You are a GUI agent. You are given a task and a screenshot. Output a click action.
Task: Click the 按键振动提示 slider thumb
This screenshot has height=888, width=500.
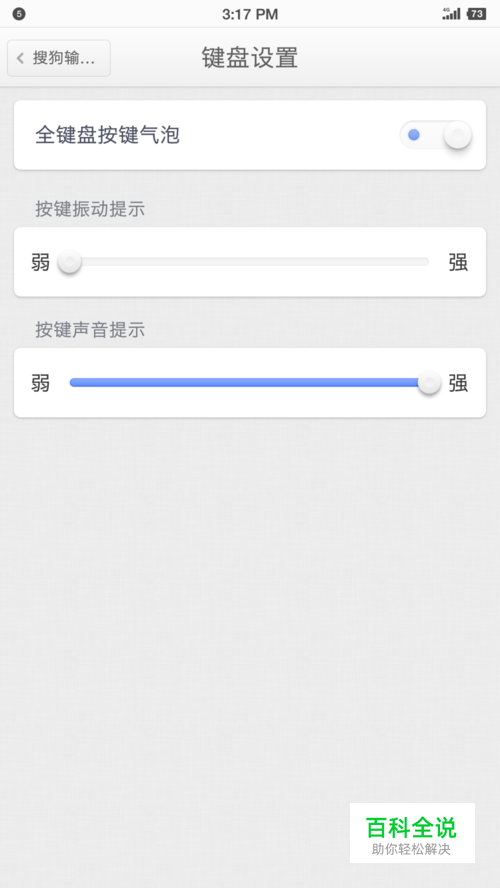coord(70,262)
